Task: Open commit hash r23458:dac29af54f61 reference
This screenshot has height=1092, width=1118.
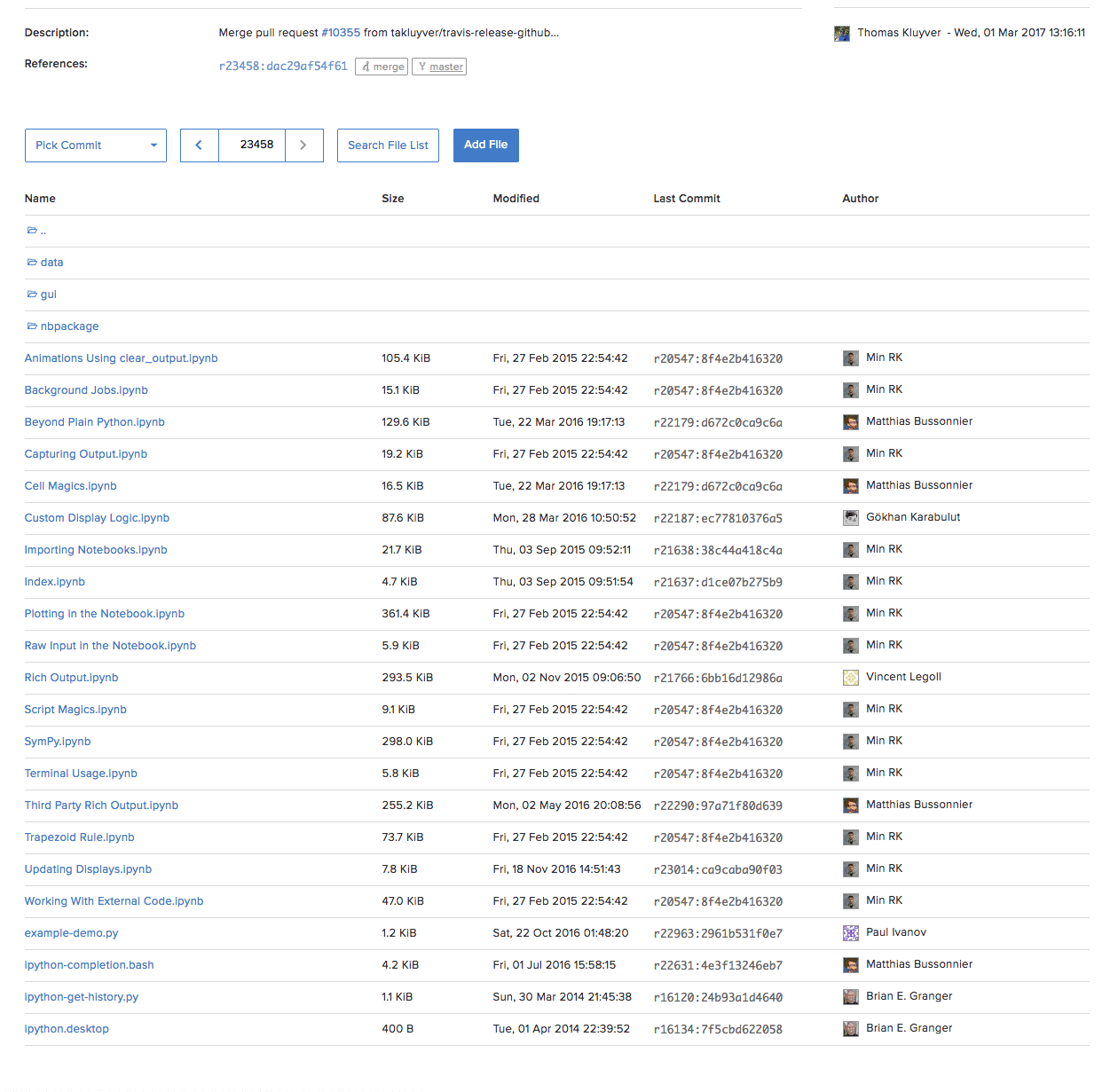Action: 283,67
